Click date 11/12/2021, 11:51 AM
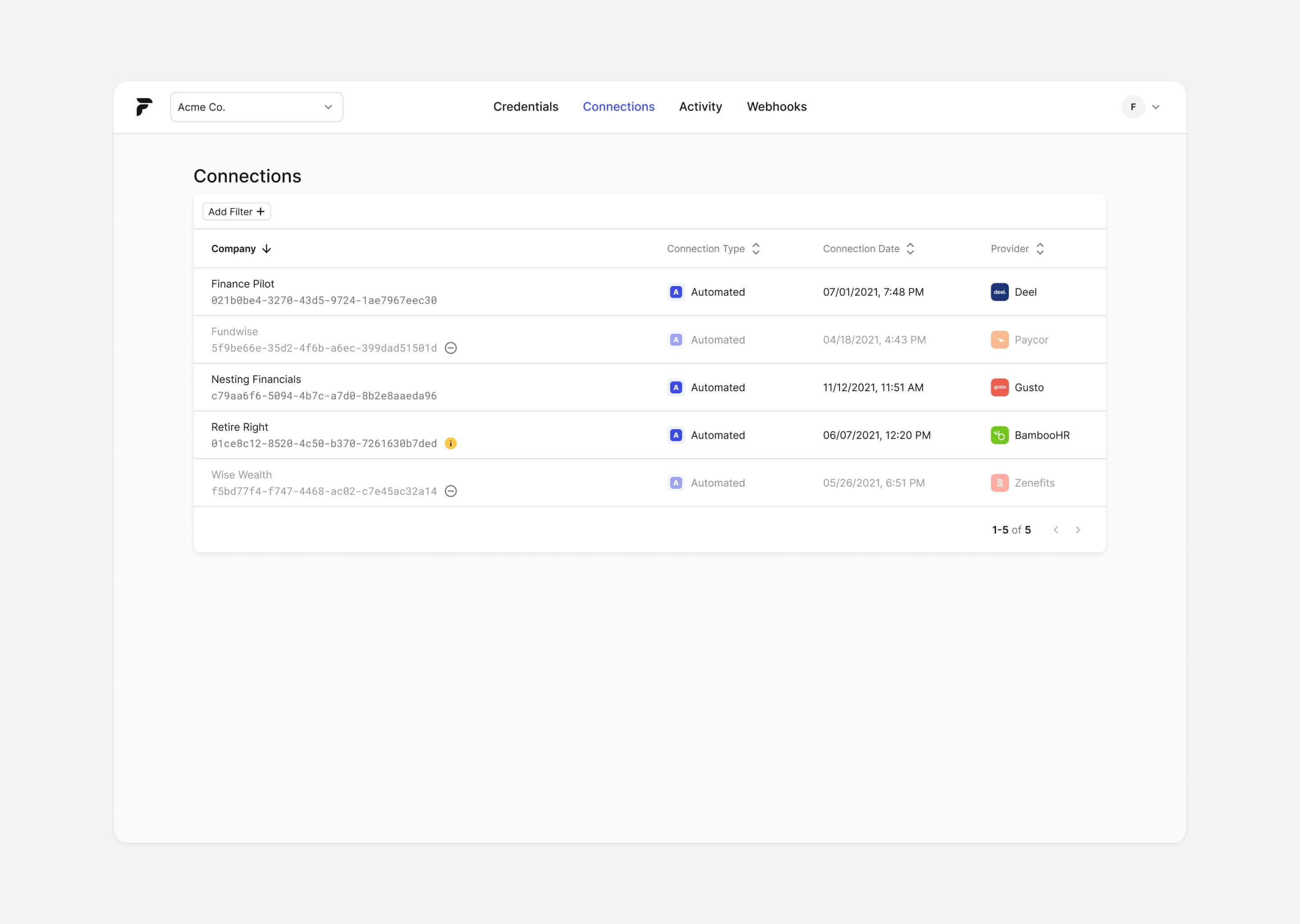 tap(873, 388)
